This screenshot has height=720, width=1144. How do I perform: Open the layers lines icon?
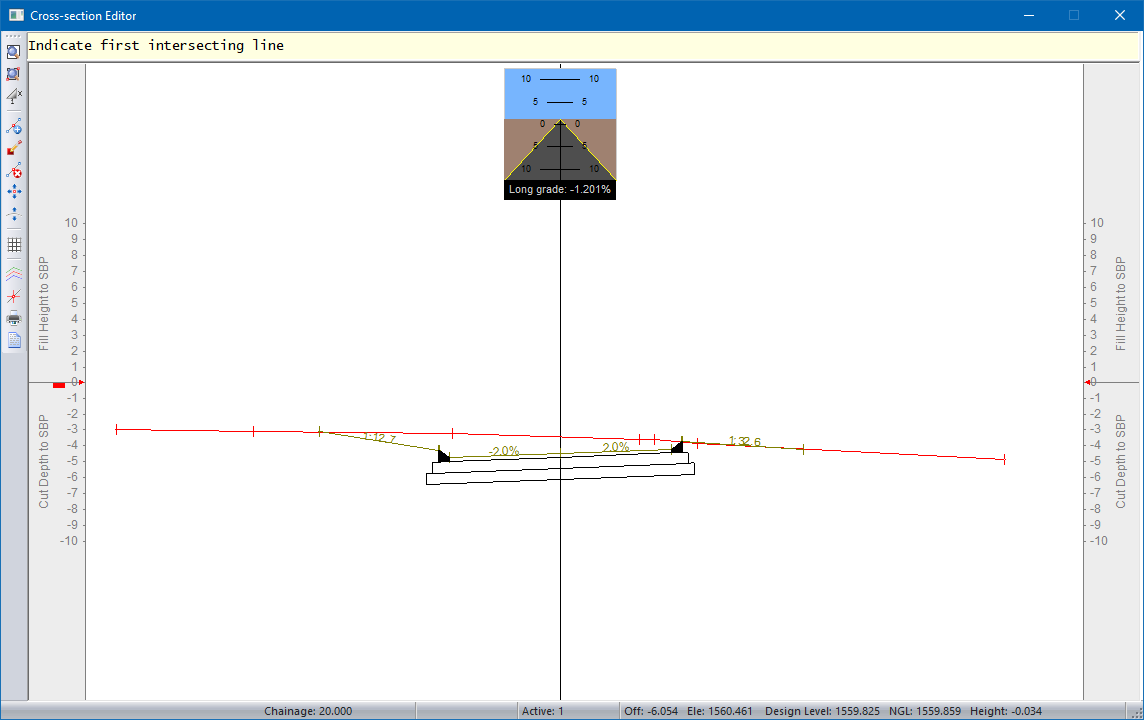click(14, 272)
